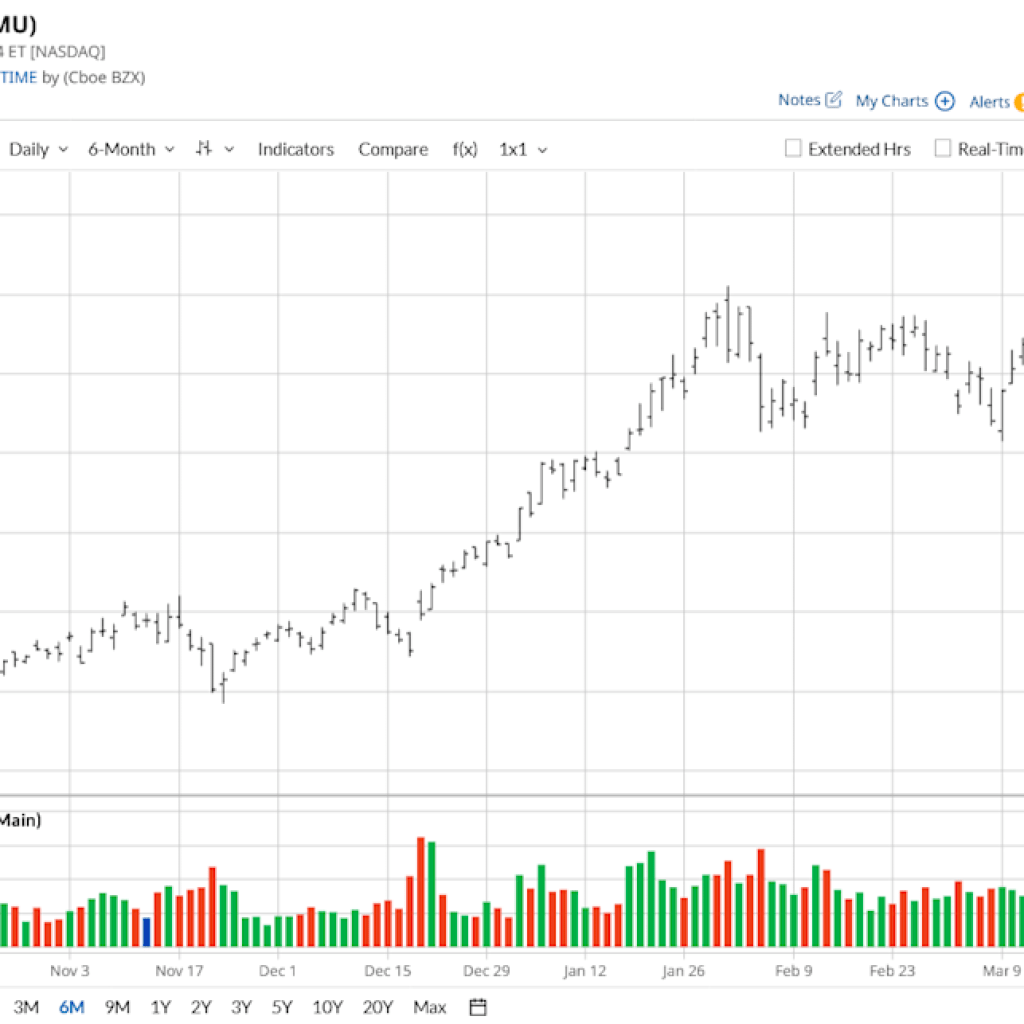This screenshot has width=1024, height=1024.
Task: Open the Indicators menu
Action: point(296,149)
